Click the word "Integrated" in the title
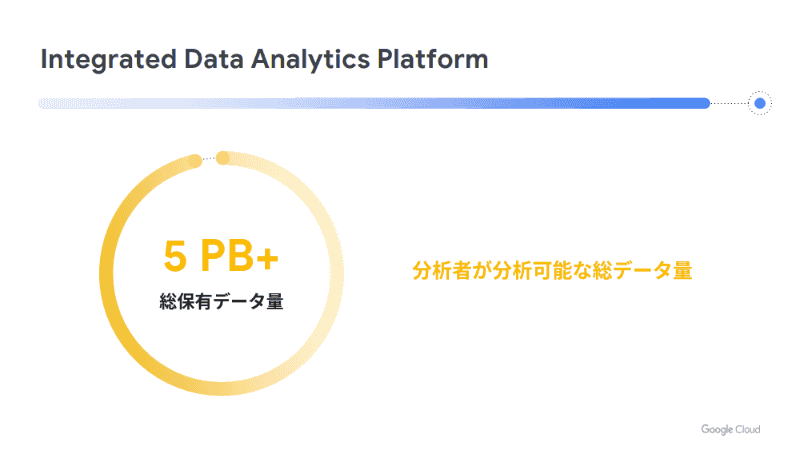This screenshot has width=800, height=450. point(97,60)
